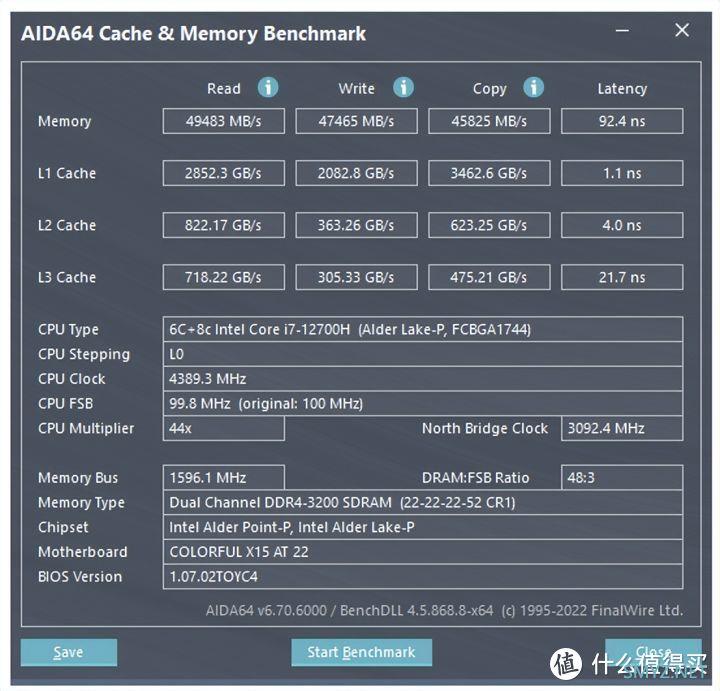Image resolution: width=720 pixels, height=691 pixels.
Task: Click DRAM:FSB Ratio value 48:3
Action: click(x=622, y=478)
